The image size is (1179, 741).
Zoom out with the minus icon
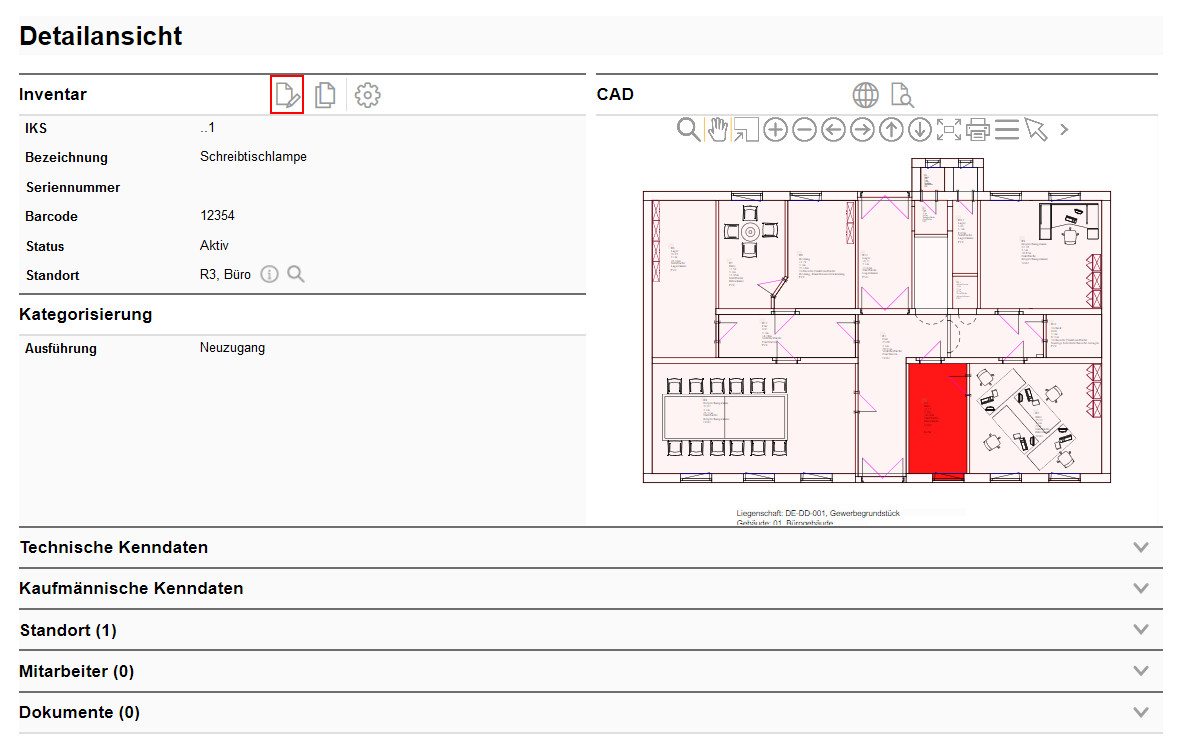pos(804,129)
